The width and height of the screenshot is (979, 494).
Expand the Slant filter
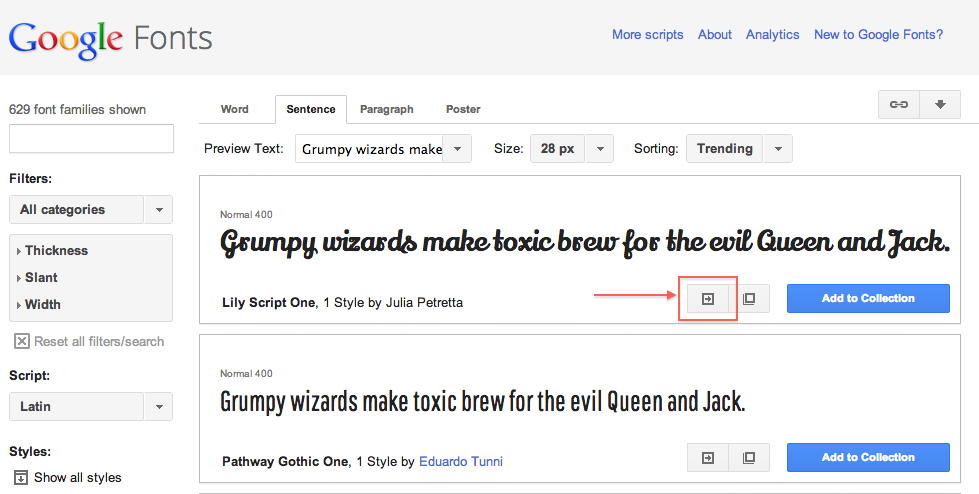coord(41,278)
